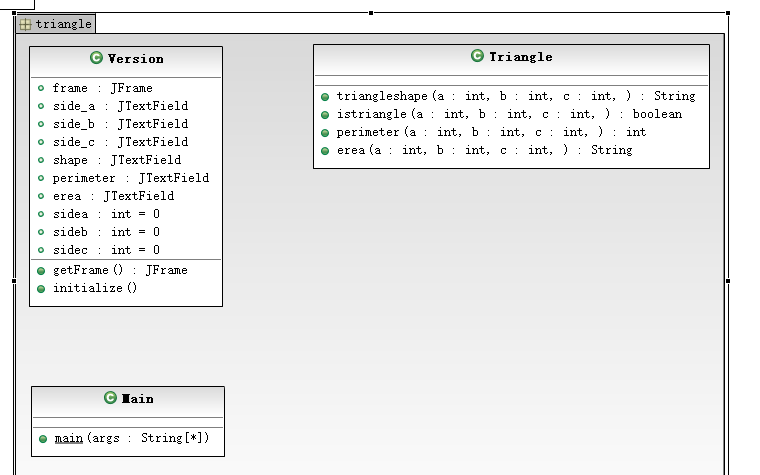Select the side_a : JTextField attribute
This screenshot has width=760, height=475.
(x=120, y=106)
